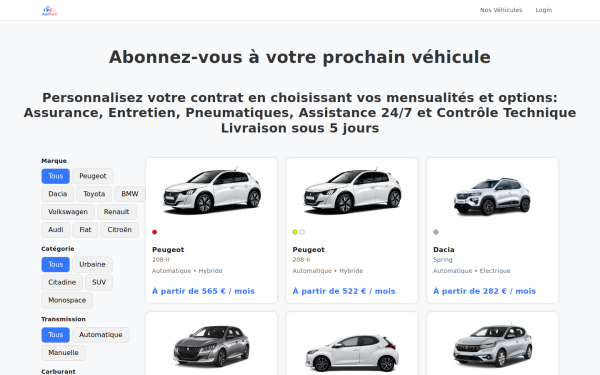600x375 pixels.
Task: Click the Abonnez-vous à votre prochain véhicule headline
Action: coord(300,57)
